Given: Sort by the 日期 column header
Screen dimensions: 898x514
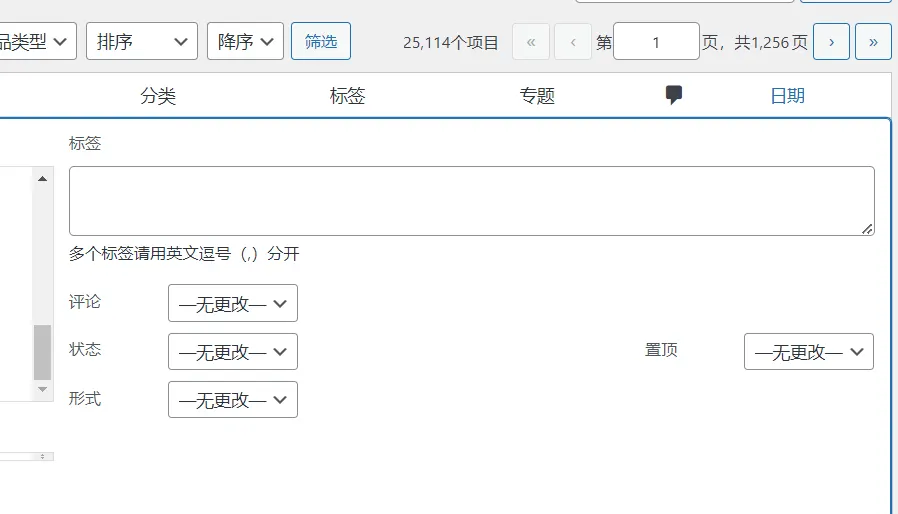Looking at the screenshot, I should pos(787,96).
